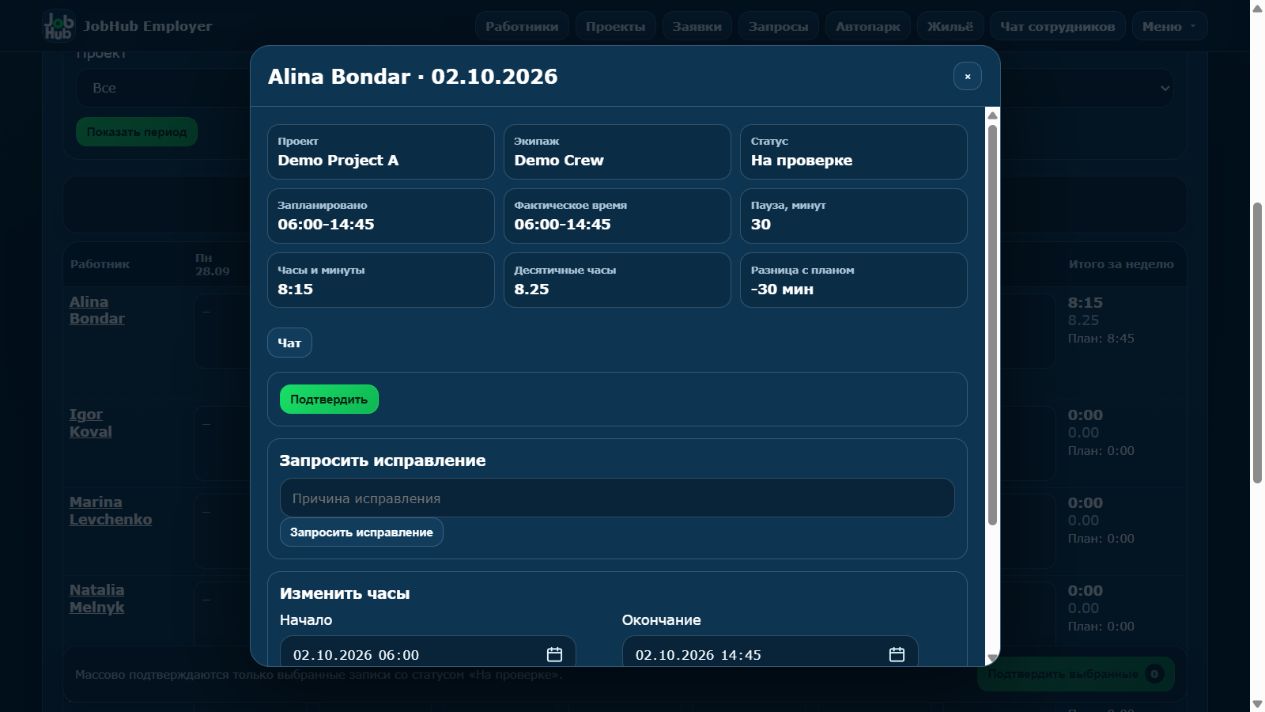Expand the Проект filter dropdown
This screenshot has width=1265, height=712.
(x=625, y=88)
